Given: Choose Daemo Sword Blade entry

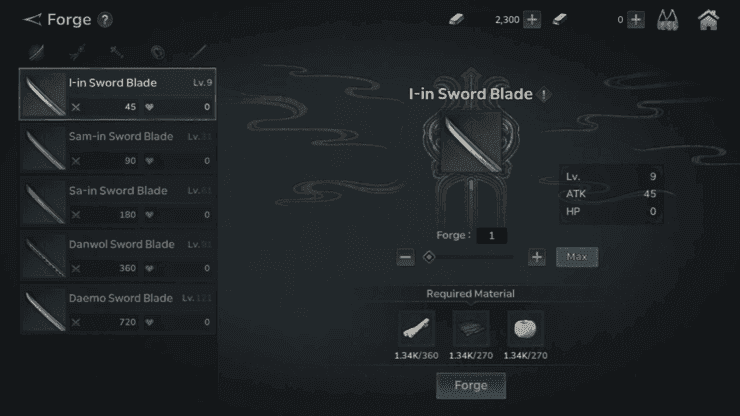Looking at the screenshot, I should point(118,310).
